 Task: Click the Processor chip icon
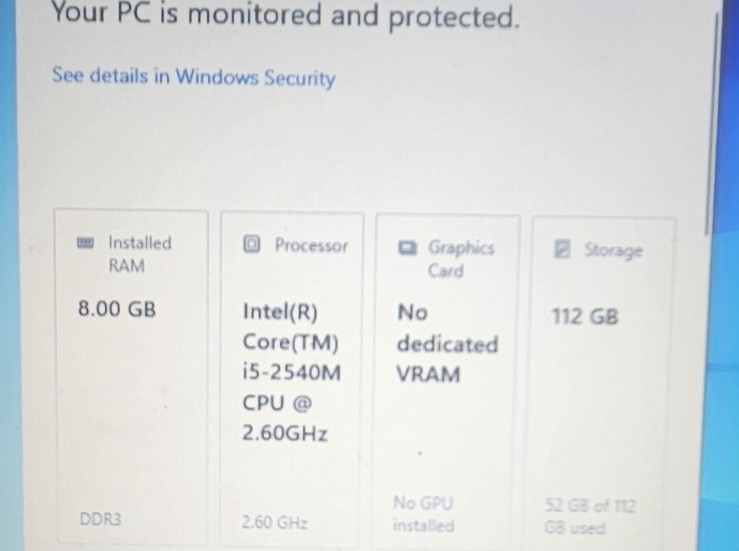(x=251, y=244)
